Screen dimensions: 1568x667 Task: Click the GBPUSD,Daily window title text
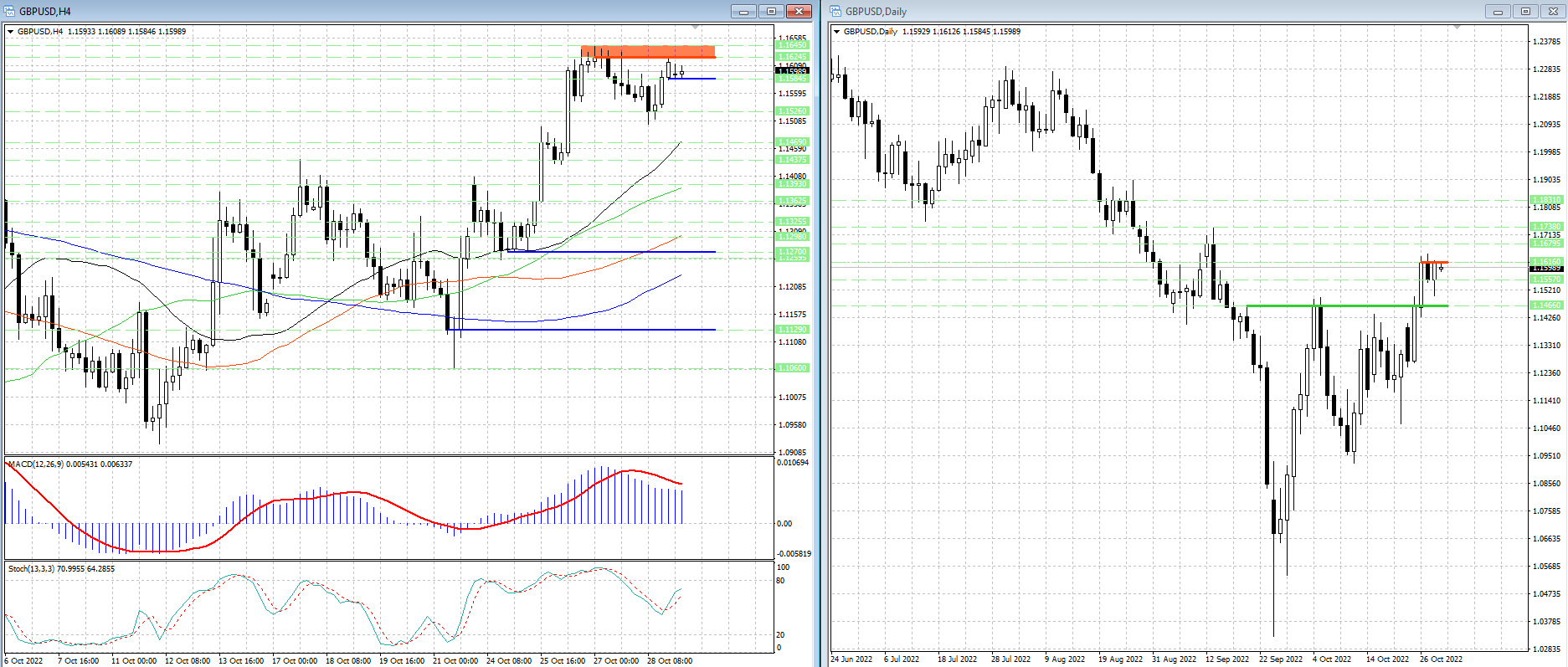[876, 11]
